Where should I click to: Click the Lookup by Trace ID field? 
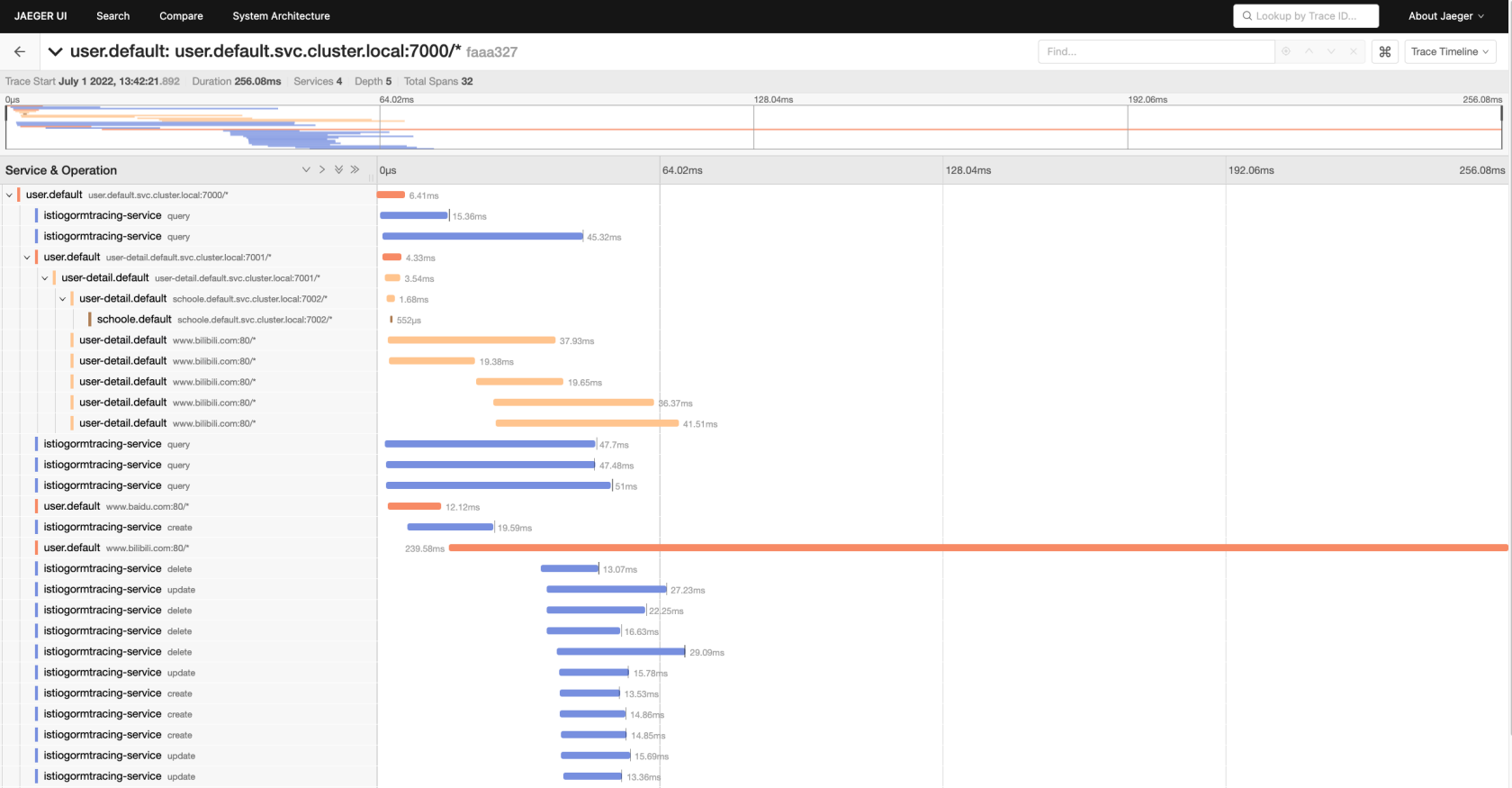pos(1305,16)
